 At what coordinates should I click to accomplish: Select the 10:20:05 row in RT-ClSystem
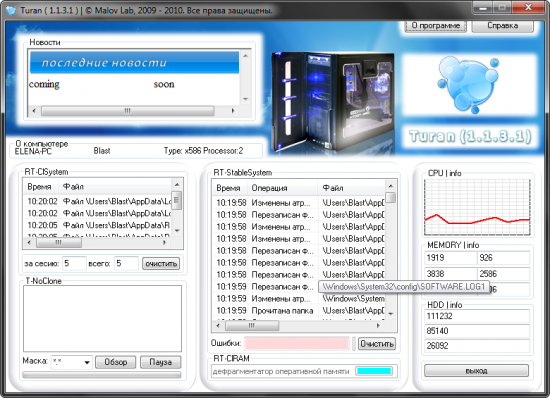click(x=98, y=225)
